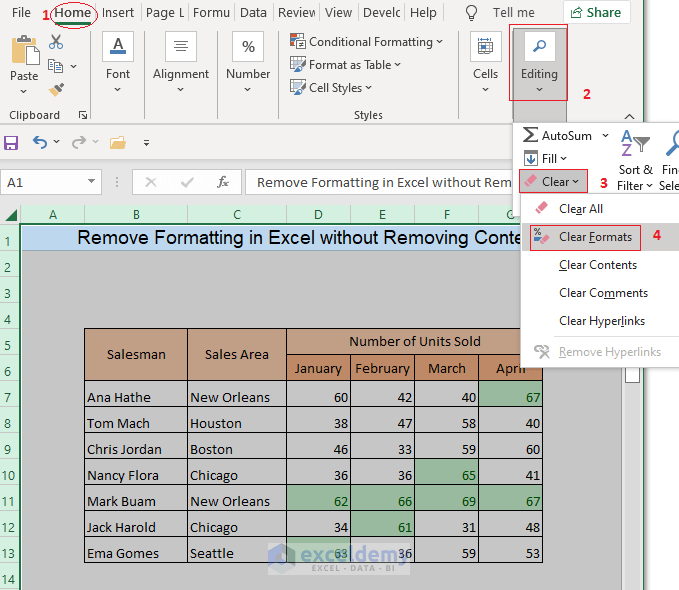
Task: Click the Sales Area header cell
Action: point(237,354)
